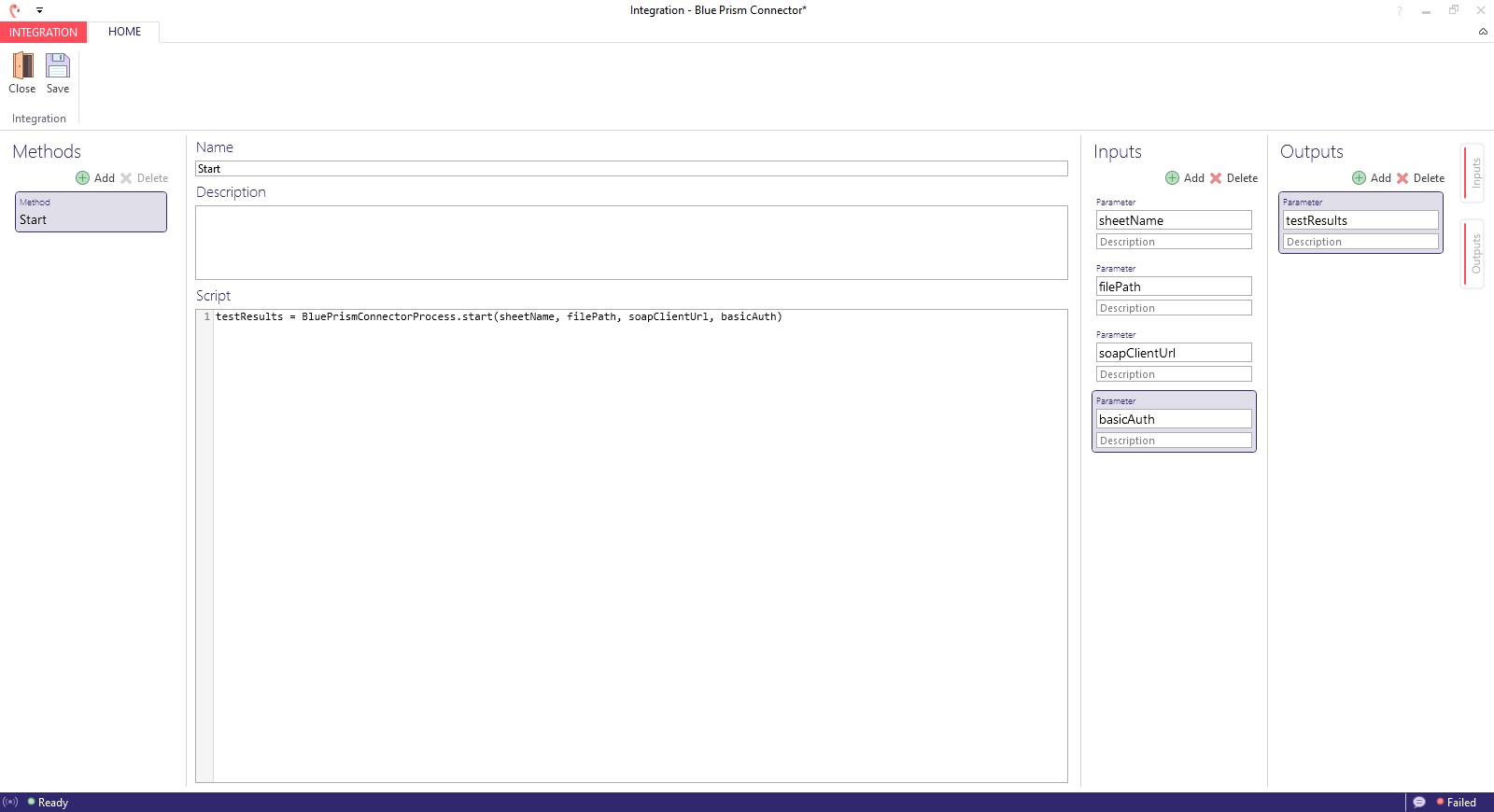Click the help question mark icon
Screen dimensions: 1494x812
click(x=1399, y=11)
